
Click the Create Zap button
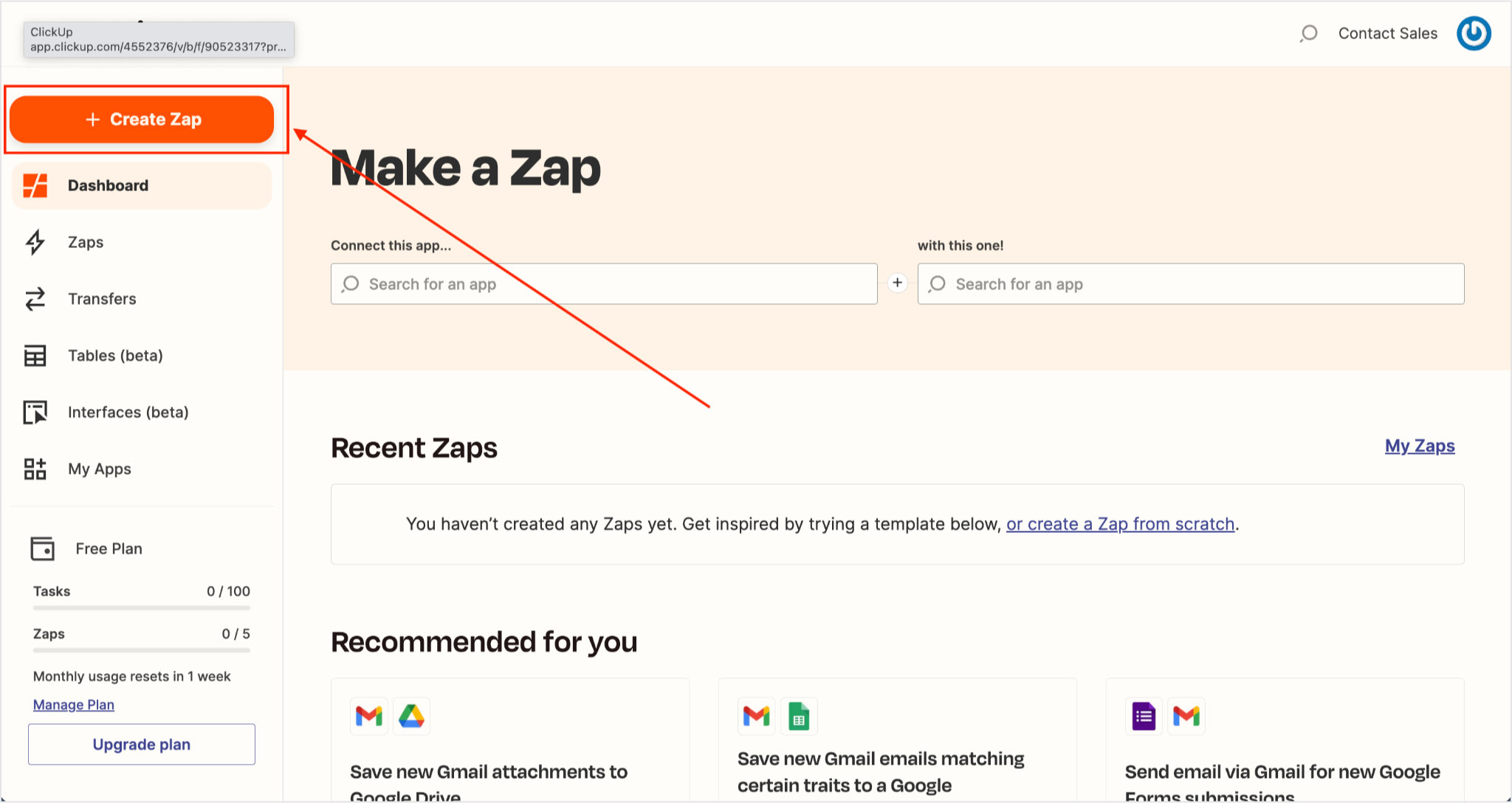[x=143, y=119]
